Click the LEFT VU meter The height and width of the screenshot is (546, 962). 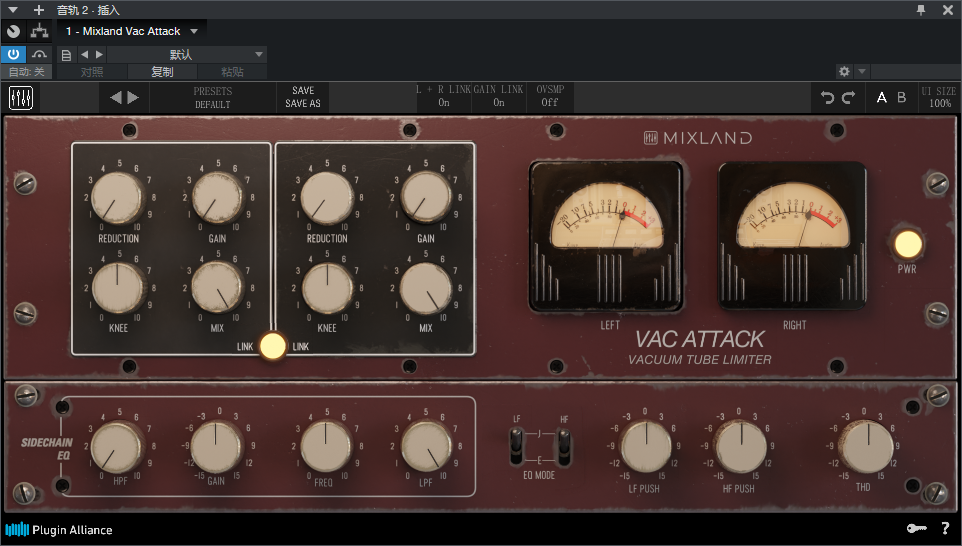pos(606,237)
